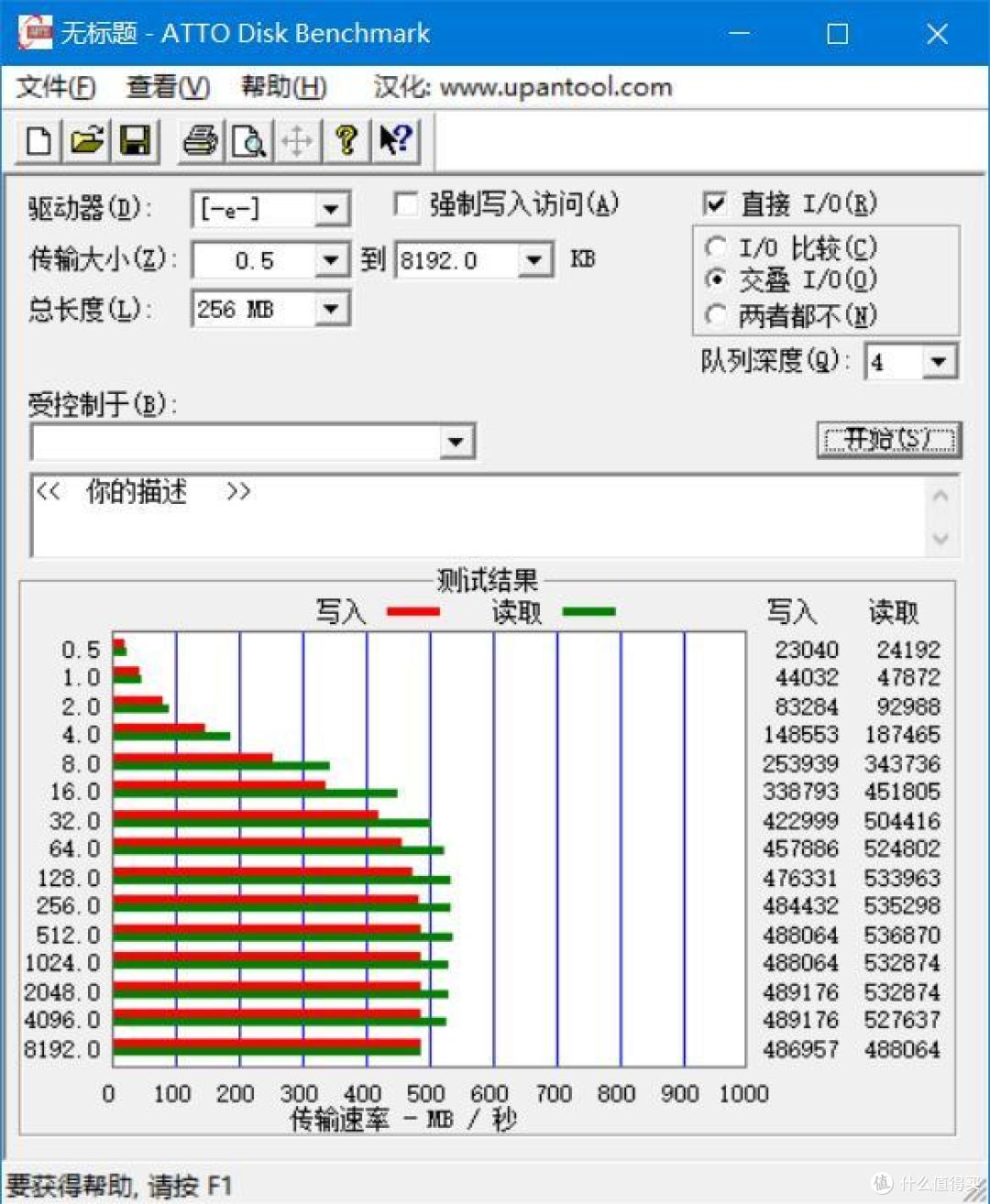Select the 交叠 I/O radio button
The width and height of the screenshot is (990, 1204).
716,279
